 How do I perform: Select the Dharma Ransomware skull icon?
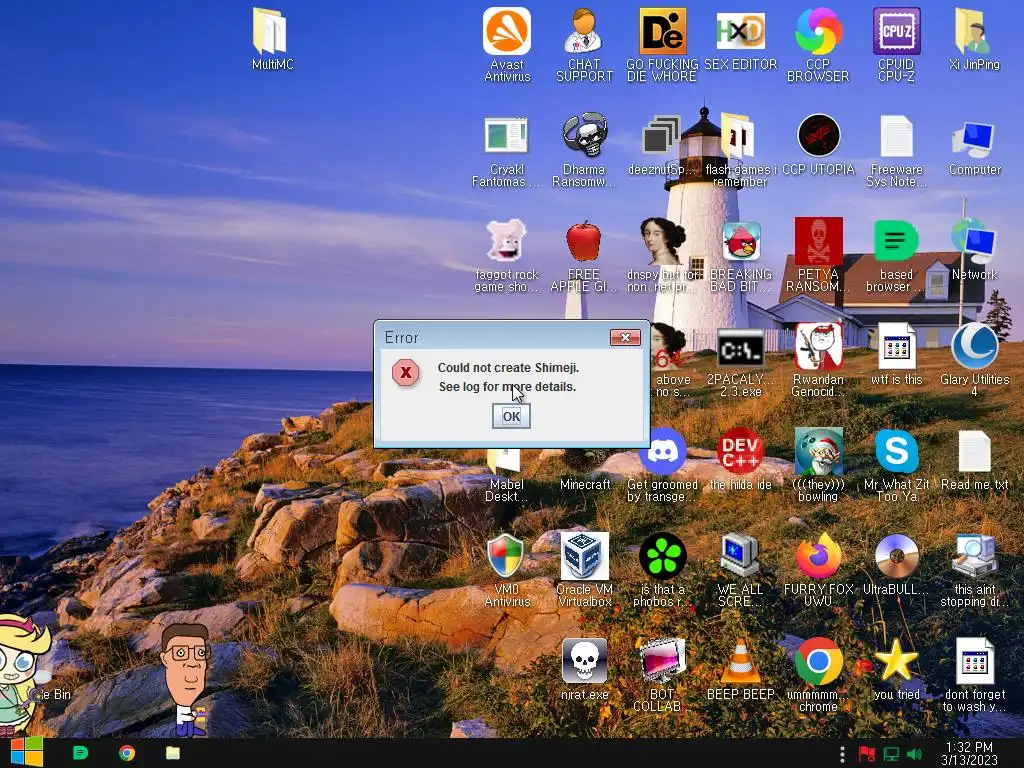pos(584,136)
